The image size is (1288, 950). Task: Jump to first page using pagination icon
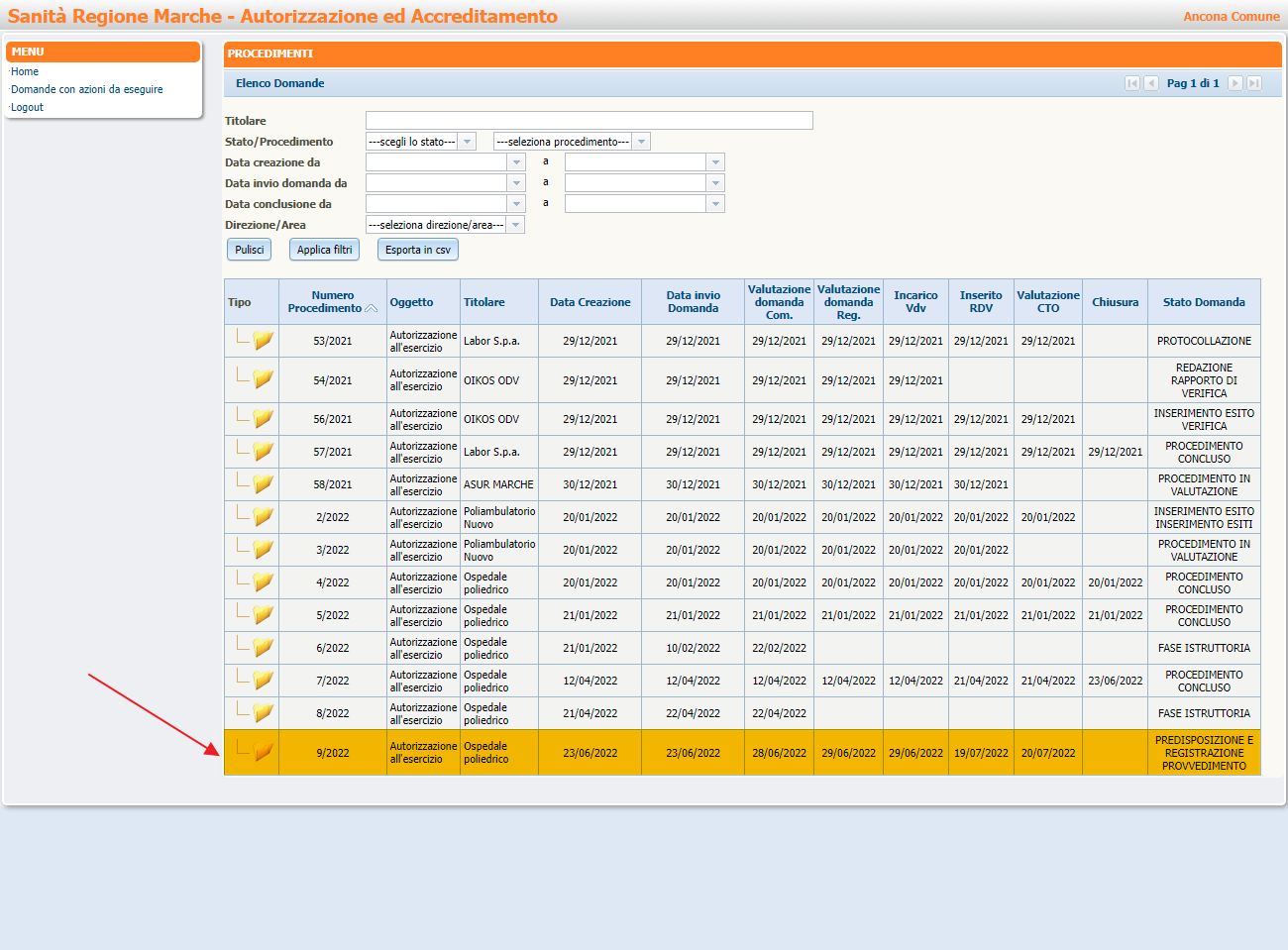click(1132, 83)
